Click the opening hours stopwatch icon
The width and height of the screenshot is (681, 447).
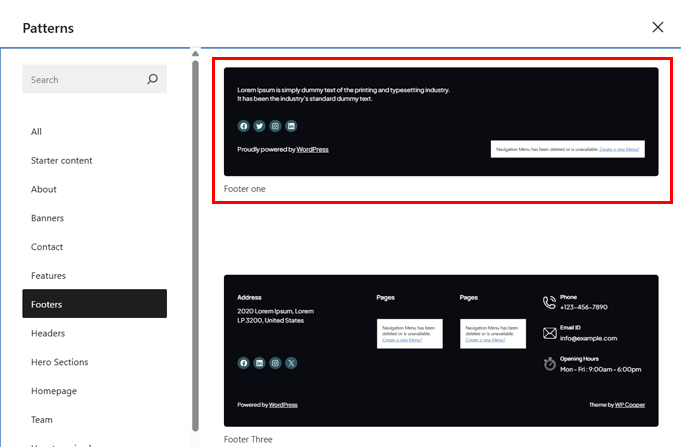tap(549, 364)
